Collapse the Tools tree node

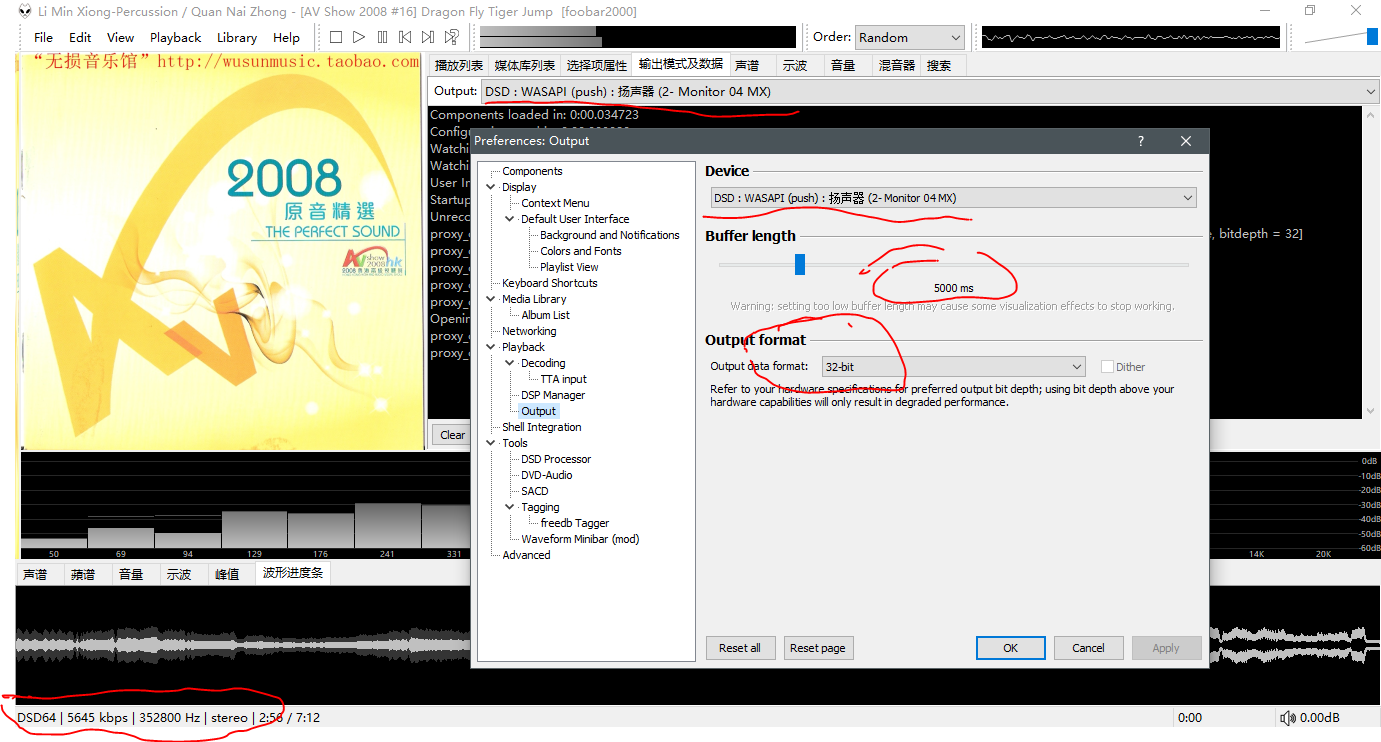tap(491, 443)
